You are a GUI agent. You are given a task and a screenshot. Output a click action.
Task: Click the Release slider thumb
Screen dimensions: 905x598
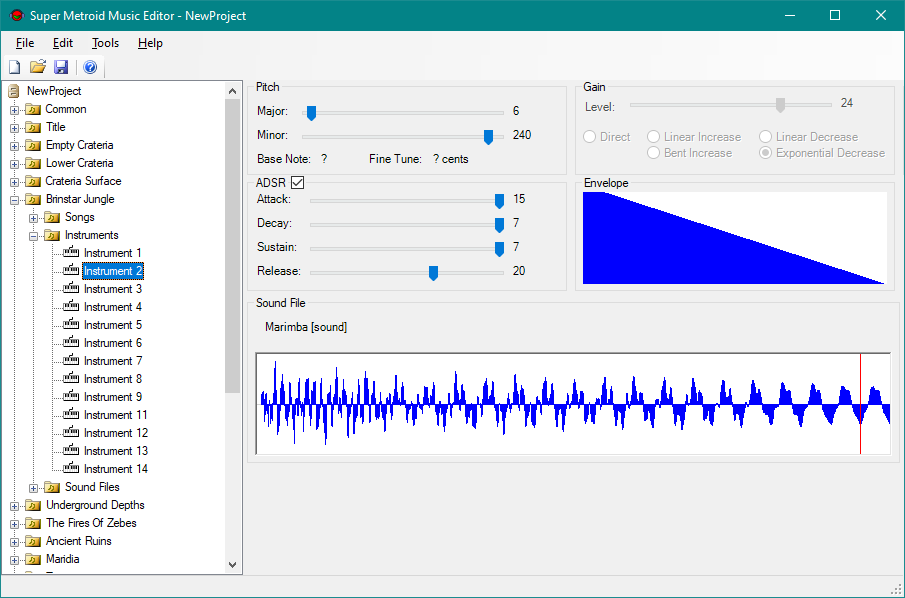click(x=433, y=272)
